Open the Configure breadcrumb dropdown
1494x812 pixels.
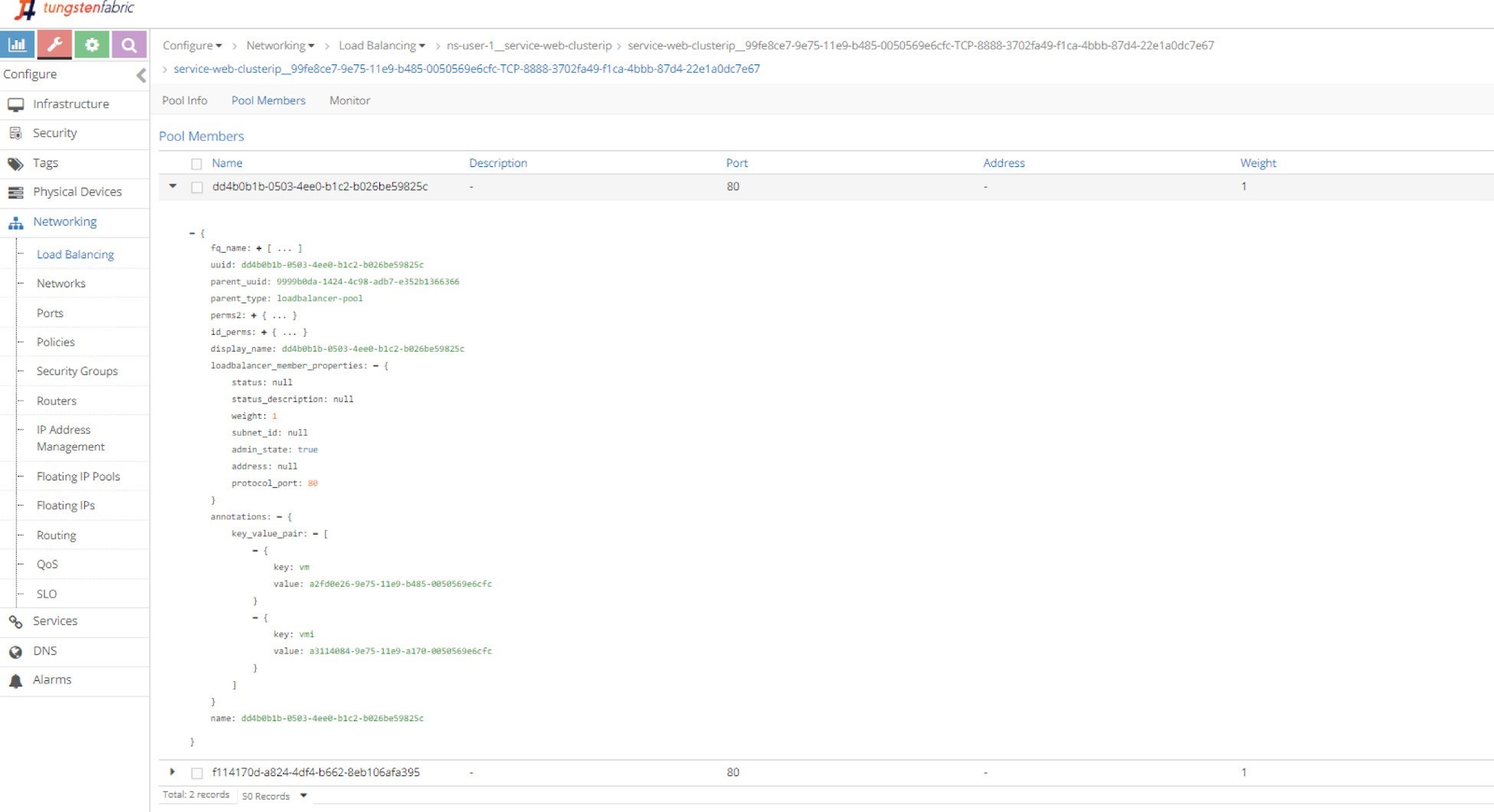192,45
